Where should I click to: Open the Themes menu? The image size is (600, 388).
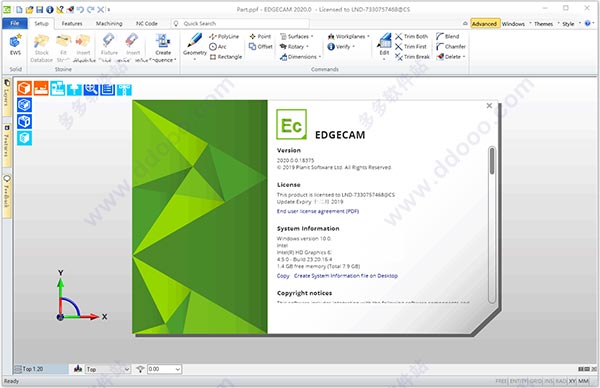(543, 24)
